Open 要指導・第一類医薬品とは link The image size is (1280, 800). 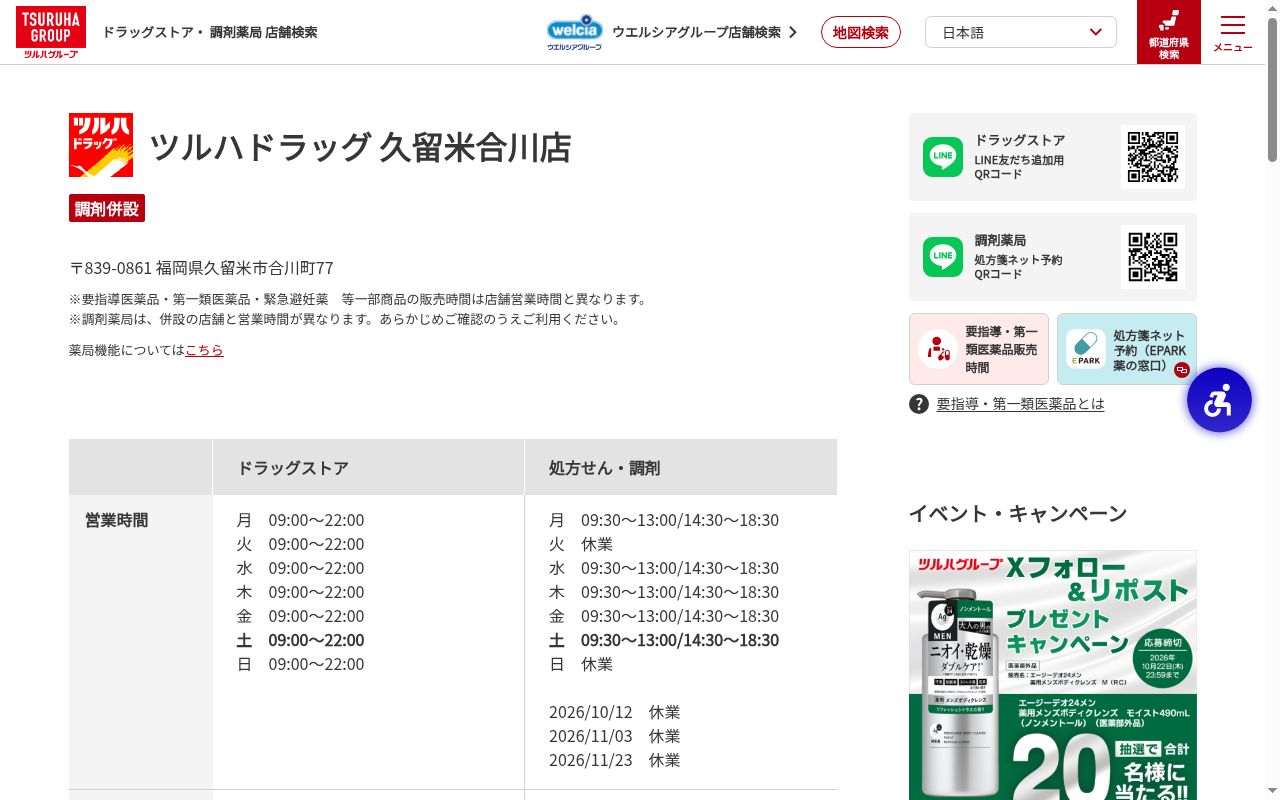1020,404
